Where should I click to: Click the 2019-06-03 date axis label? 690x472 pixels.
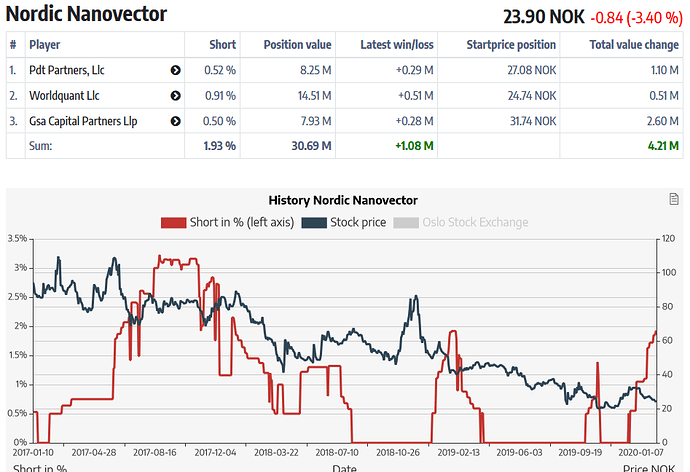(519, 453)
